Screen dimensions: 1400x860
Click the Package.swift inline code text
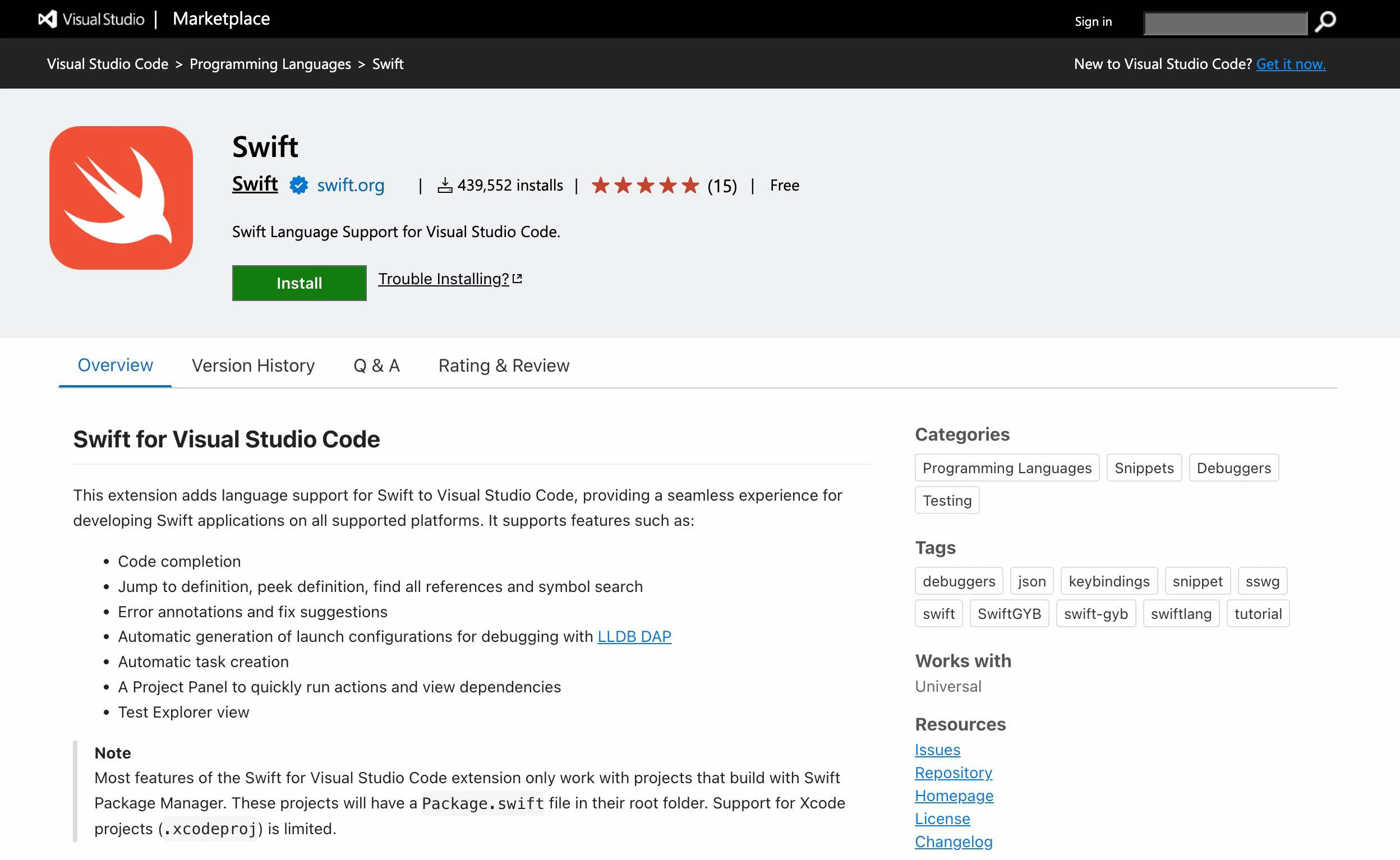point(483,803)
